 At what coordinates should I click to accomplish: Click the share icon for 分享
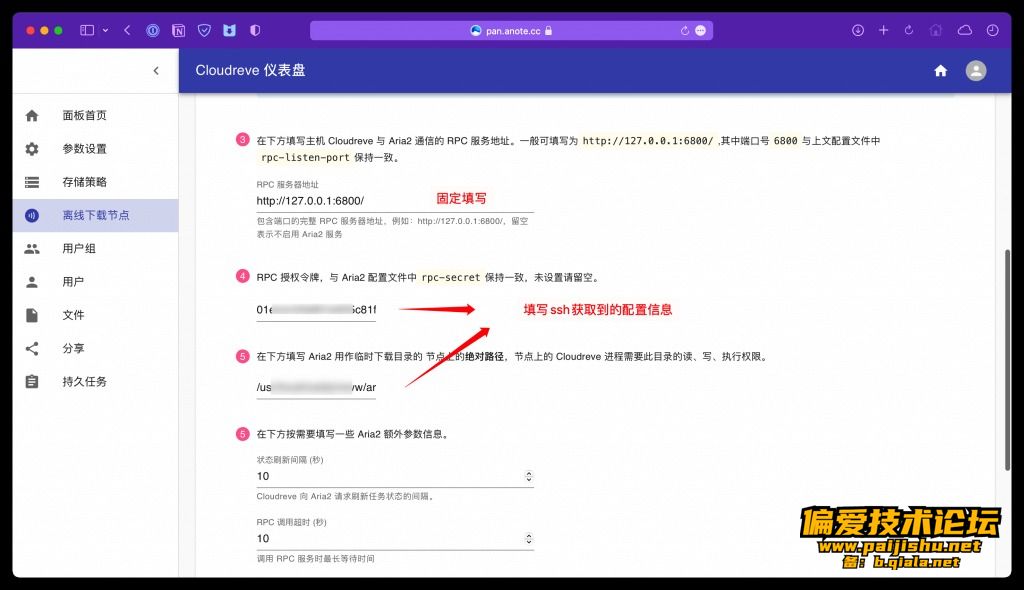pos(31,349)
